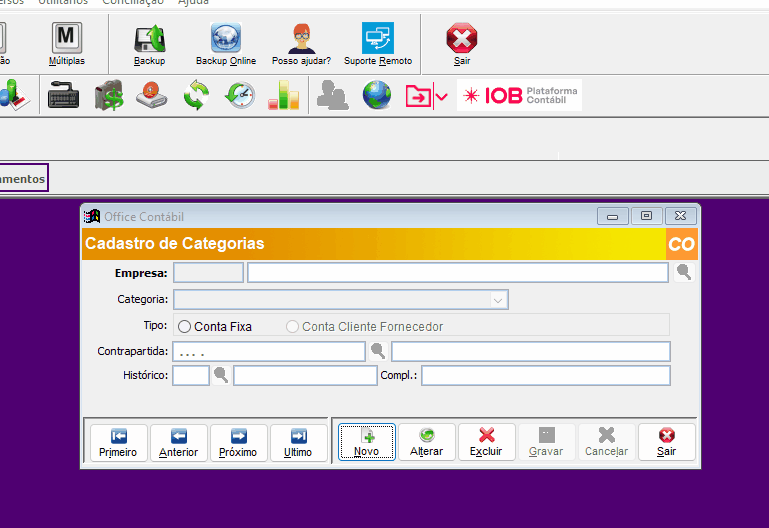
Task: Click the Empresa name field
Action: coord(458,273)
